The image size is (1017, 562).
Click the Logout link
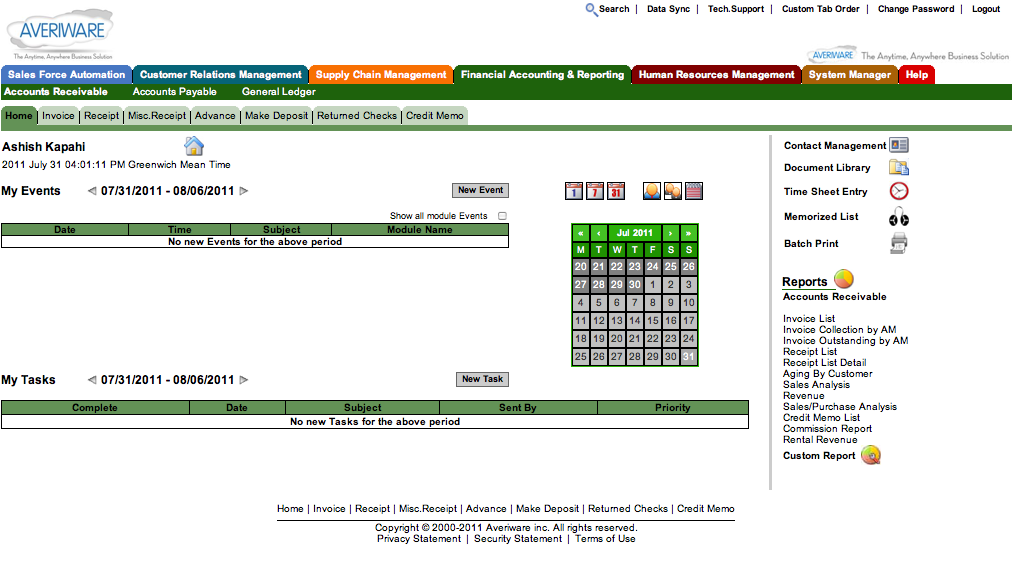click(x=986, y=9)
